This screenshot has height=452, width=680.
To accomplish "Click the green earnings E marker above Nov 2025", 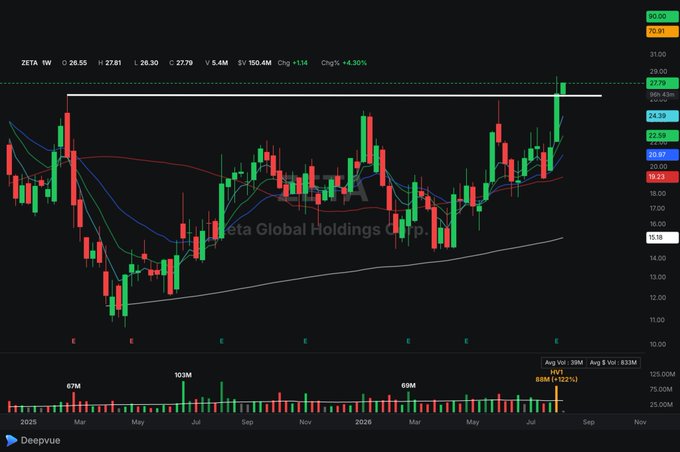I will click(x=305, y=341).
